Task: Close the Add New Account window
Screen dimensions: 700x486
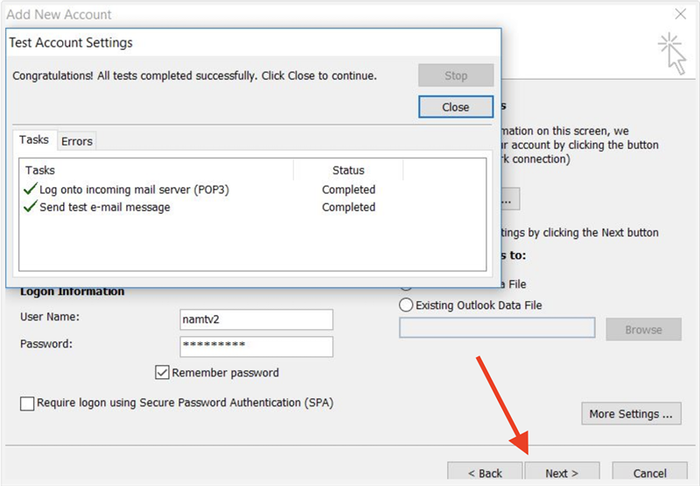Action: coord(680,14)
